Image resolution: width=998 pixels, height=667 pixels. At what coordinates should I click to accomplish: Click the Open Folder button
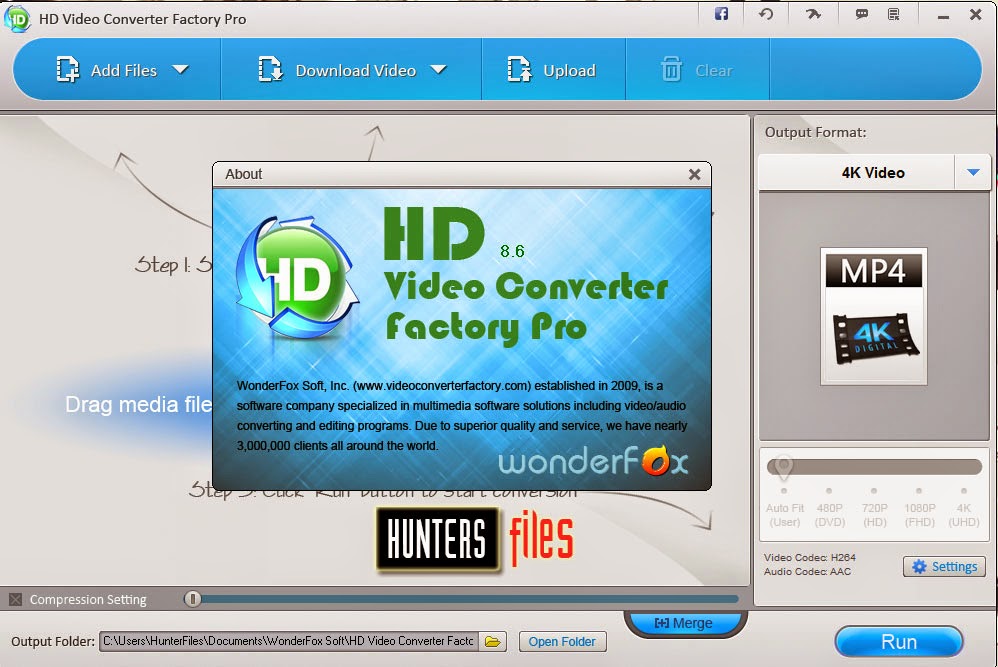[562, 642]
